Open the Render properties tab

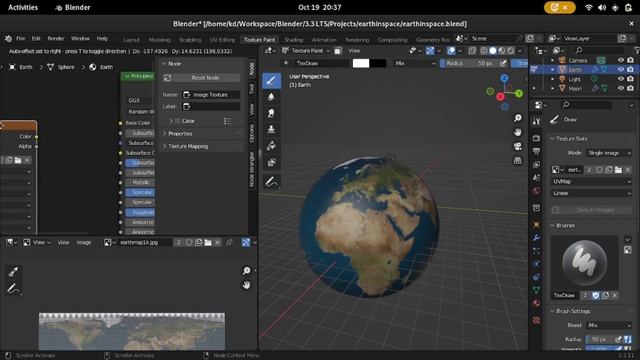(x=536, y=138)
